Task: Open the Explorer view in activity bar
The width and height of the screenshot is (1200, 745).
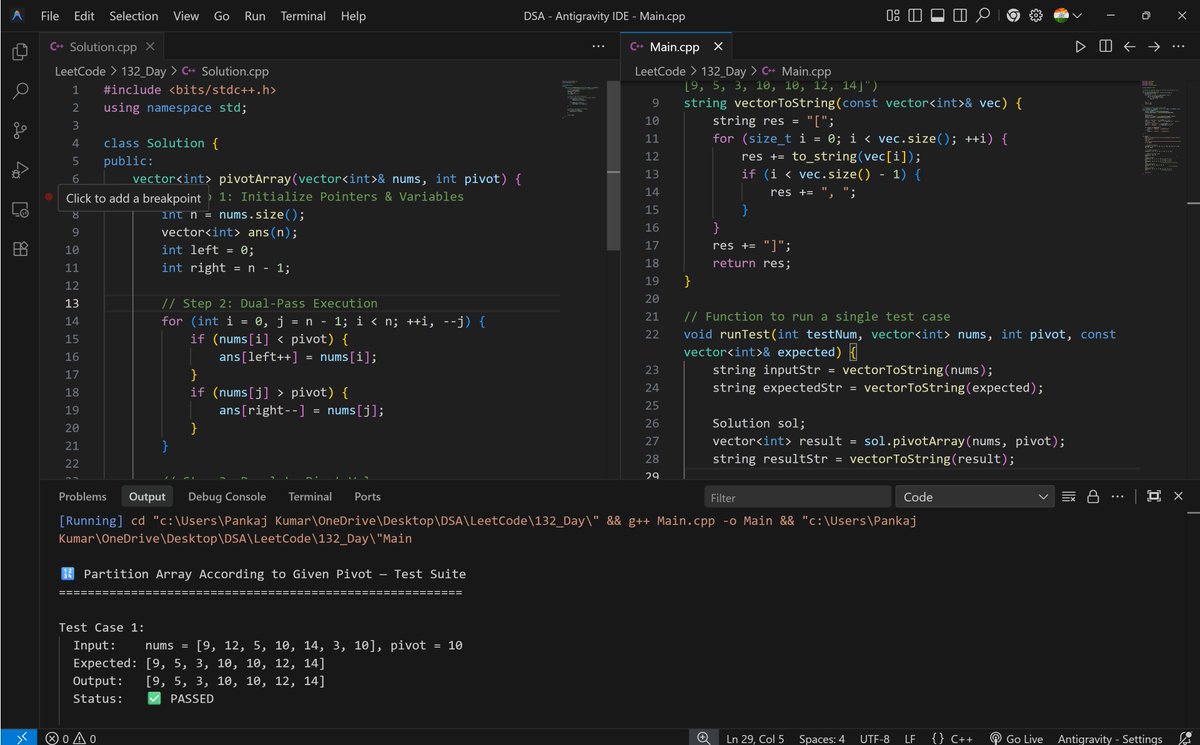Action: (x=20, y=52)
